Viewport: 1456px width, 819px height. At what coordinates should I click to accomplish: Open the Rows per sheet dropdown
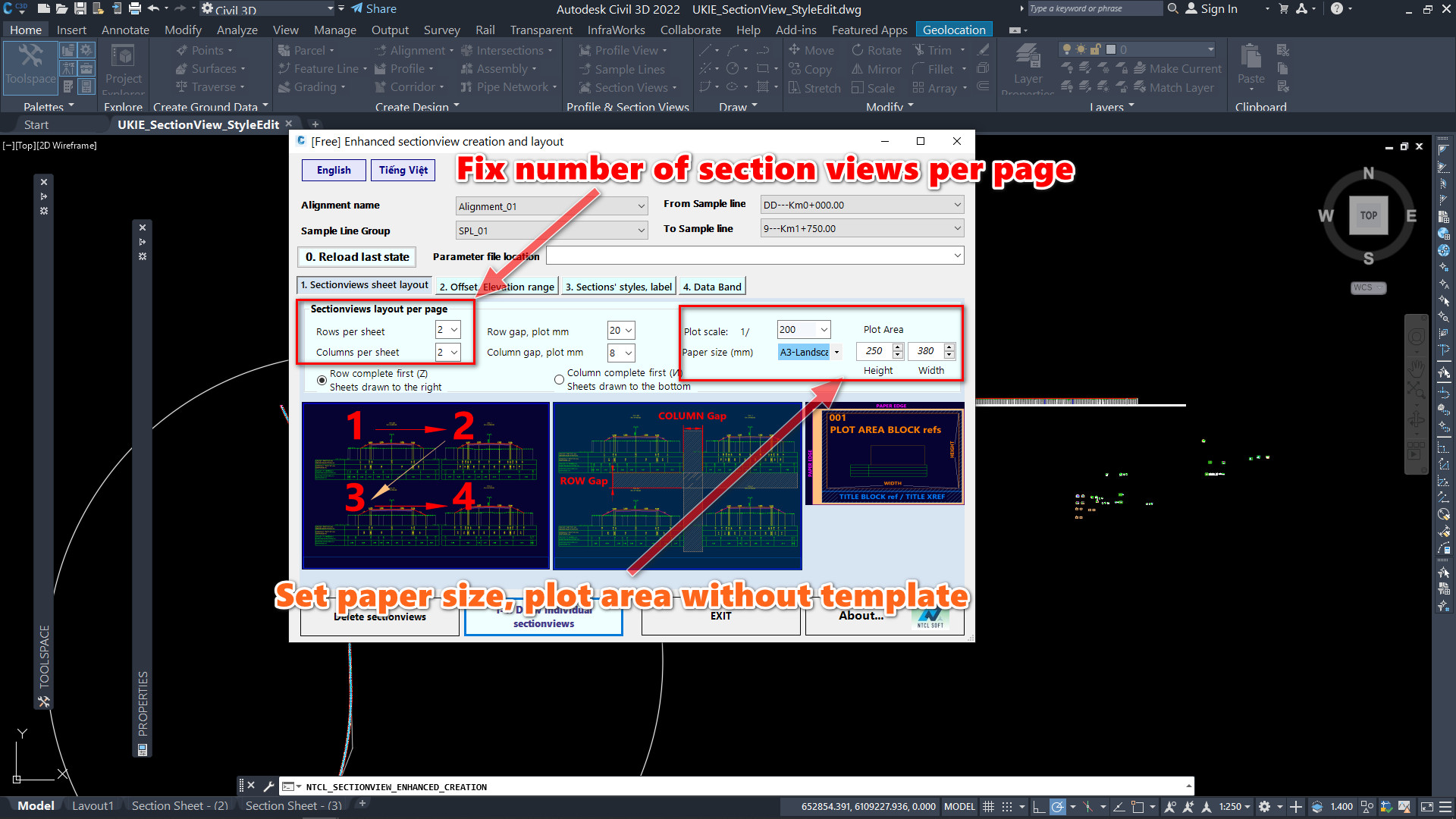(454, 330)
